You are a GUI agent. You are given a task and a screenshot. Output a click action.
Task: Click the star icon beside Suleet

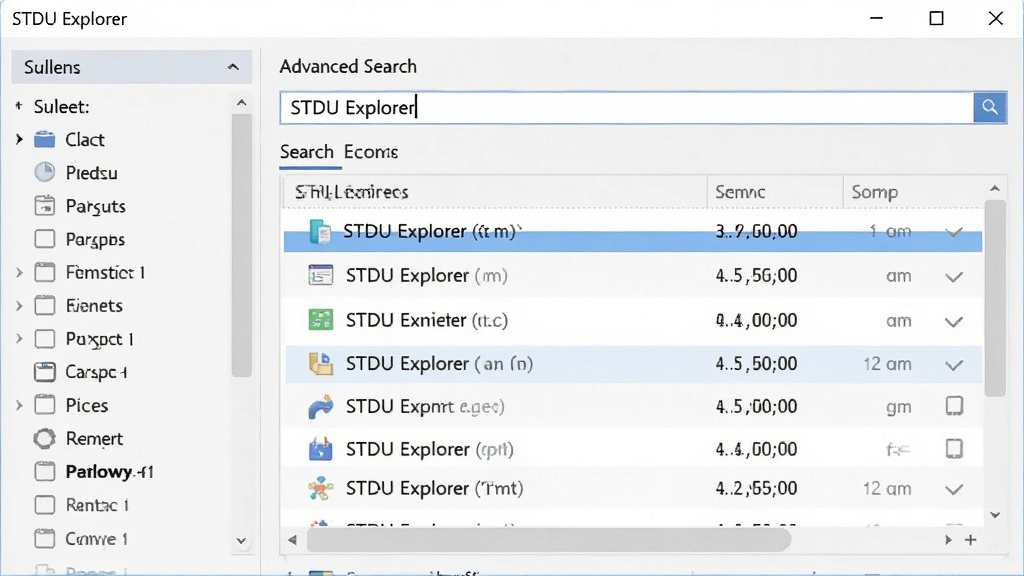(19, 105)
